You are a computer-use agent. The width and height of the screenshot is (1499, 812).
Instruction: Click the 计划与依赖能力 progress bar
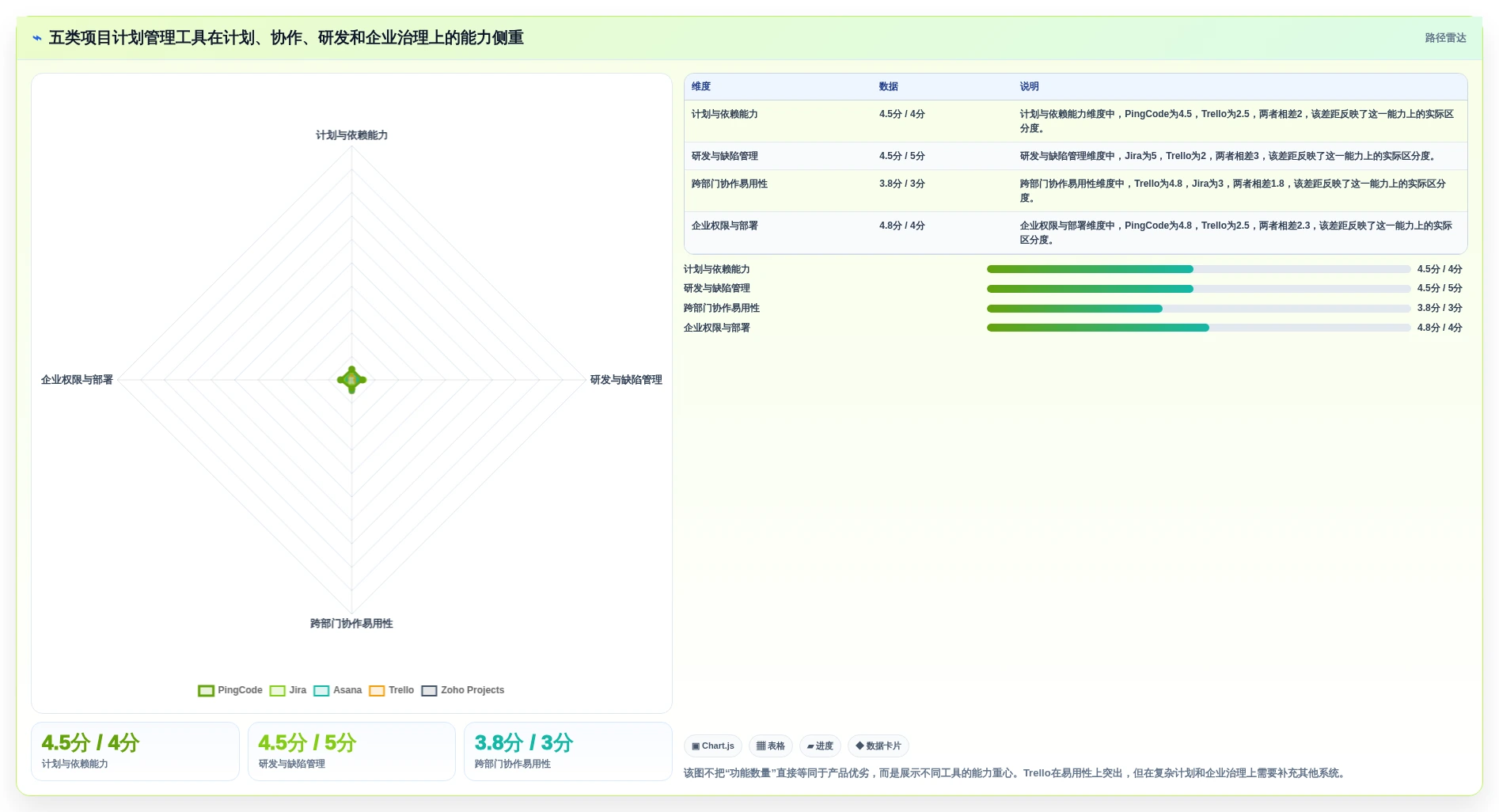tap(1198, 269)
